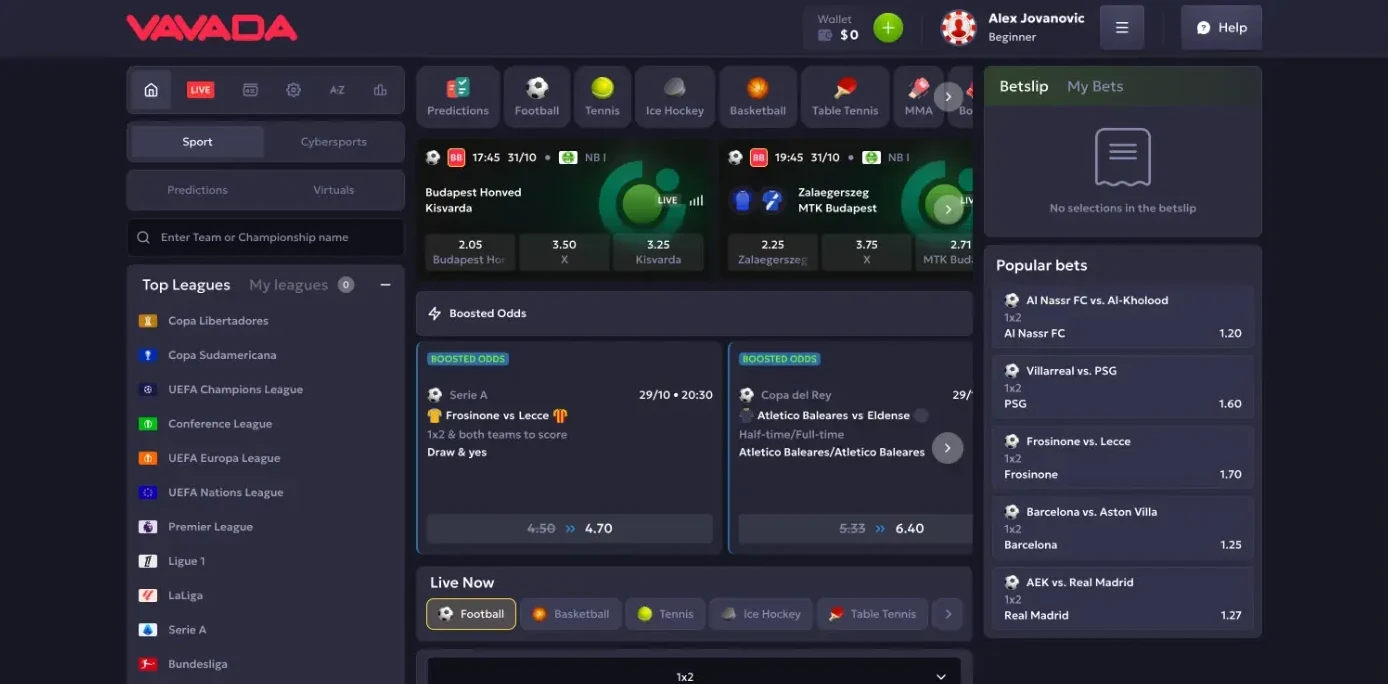Pick boosted odds 4.70 Frosinone vs Lecce
Screen dimensions: 1388x684
(x=570, y=528)
